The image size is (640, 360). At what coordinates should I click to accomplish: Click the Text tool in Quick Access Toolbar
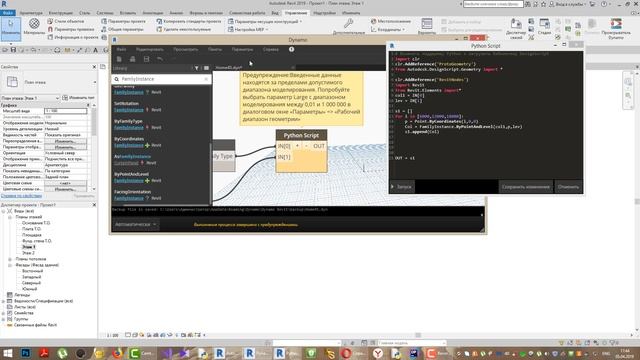95,50
